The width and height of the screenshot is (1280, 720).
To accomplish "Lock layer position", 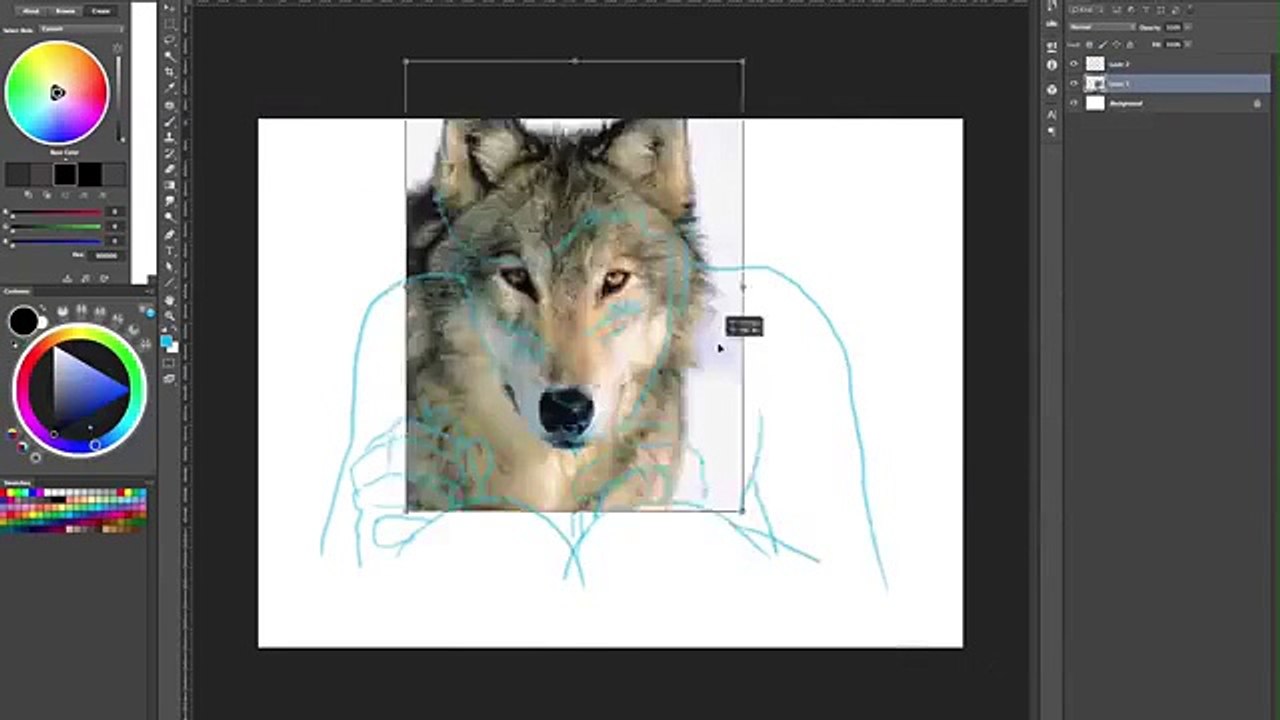I will coord(1116,44).
